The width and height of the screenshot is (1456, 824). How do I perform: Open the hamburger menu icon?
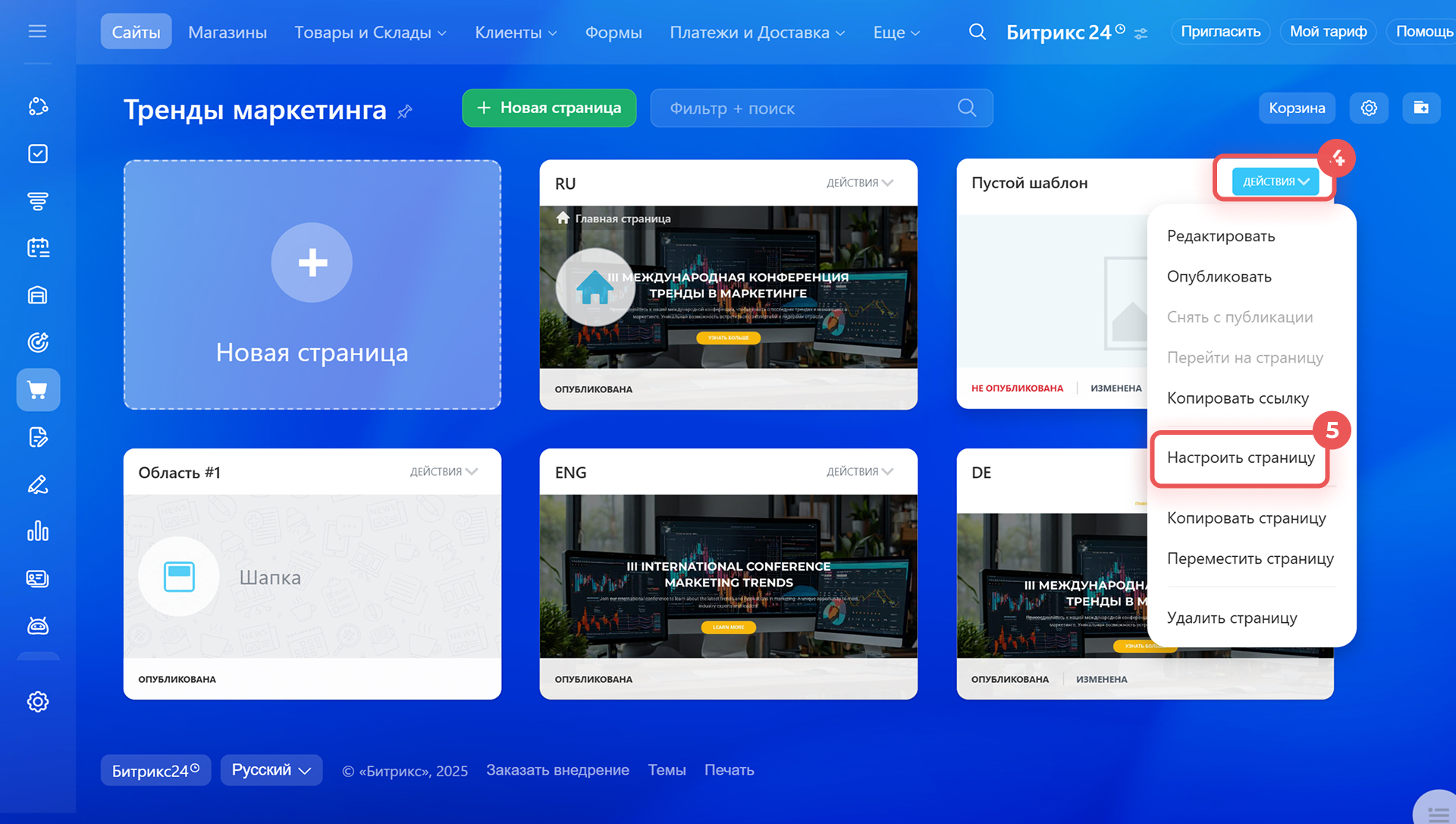[x=37, y=32]
